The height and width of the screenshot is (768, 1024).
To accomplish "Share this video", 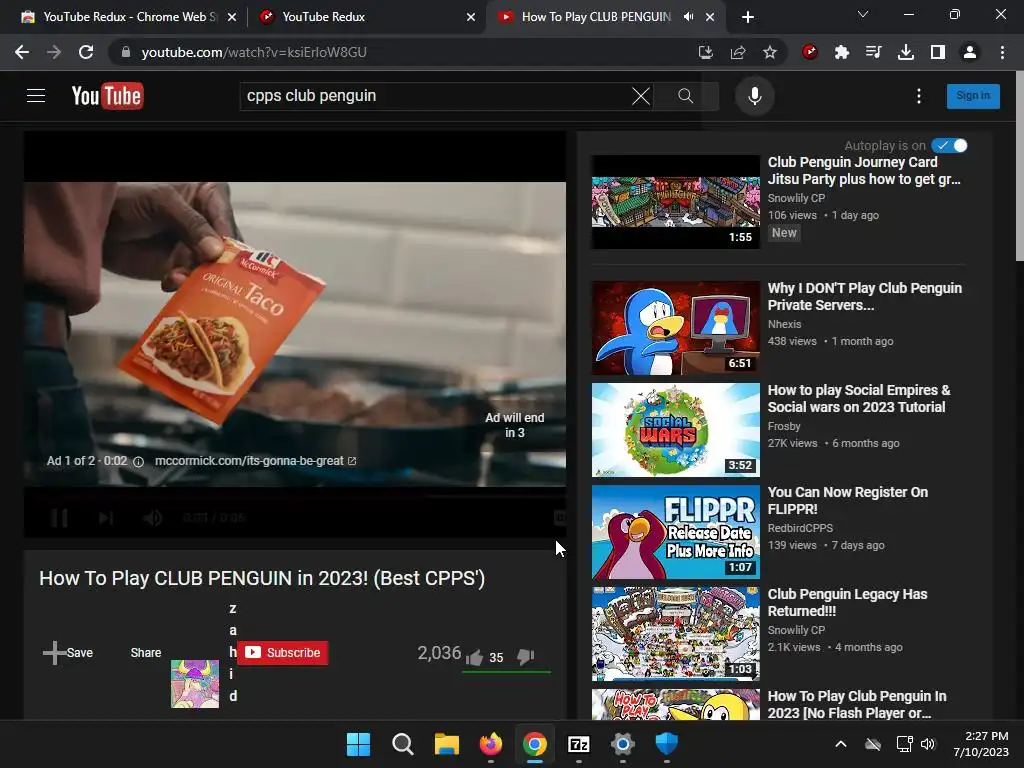I will pyautogui.click(x=146, y=652).
